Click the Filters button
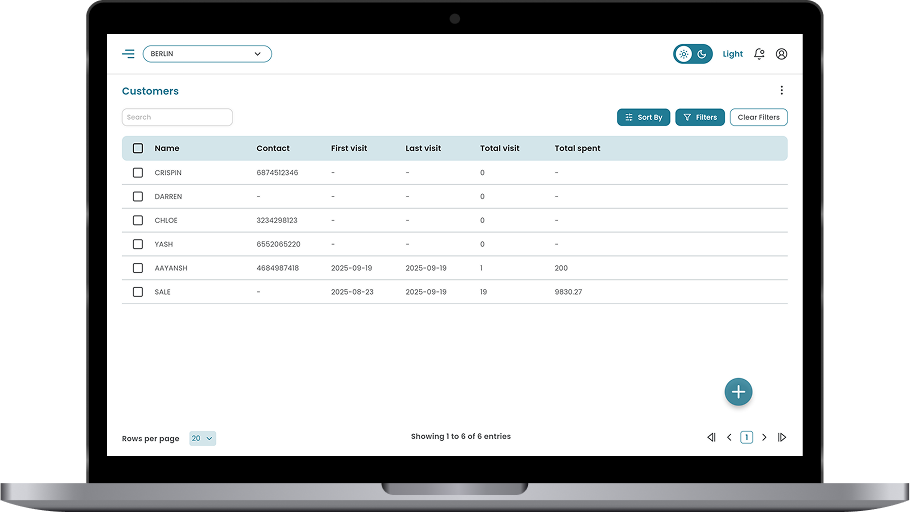 click(700, 117)
